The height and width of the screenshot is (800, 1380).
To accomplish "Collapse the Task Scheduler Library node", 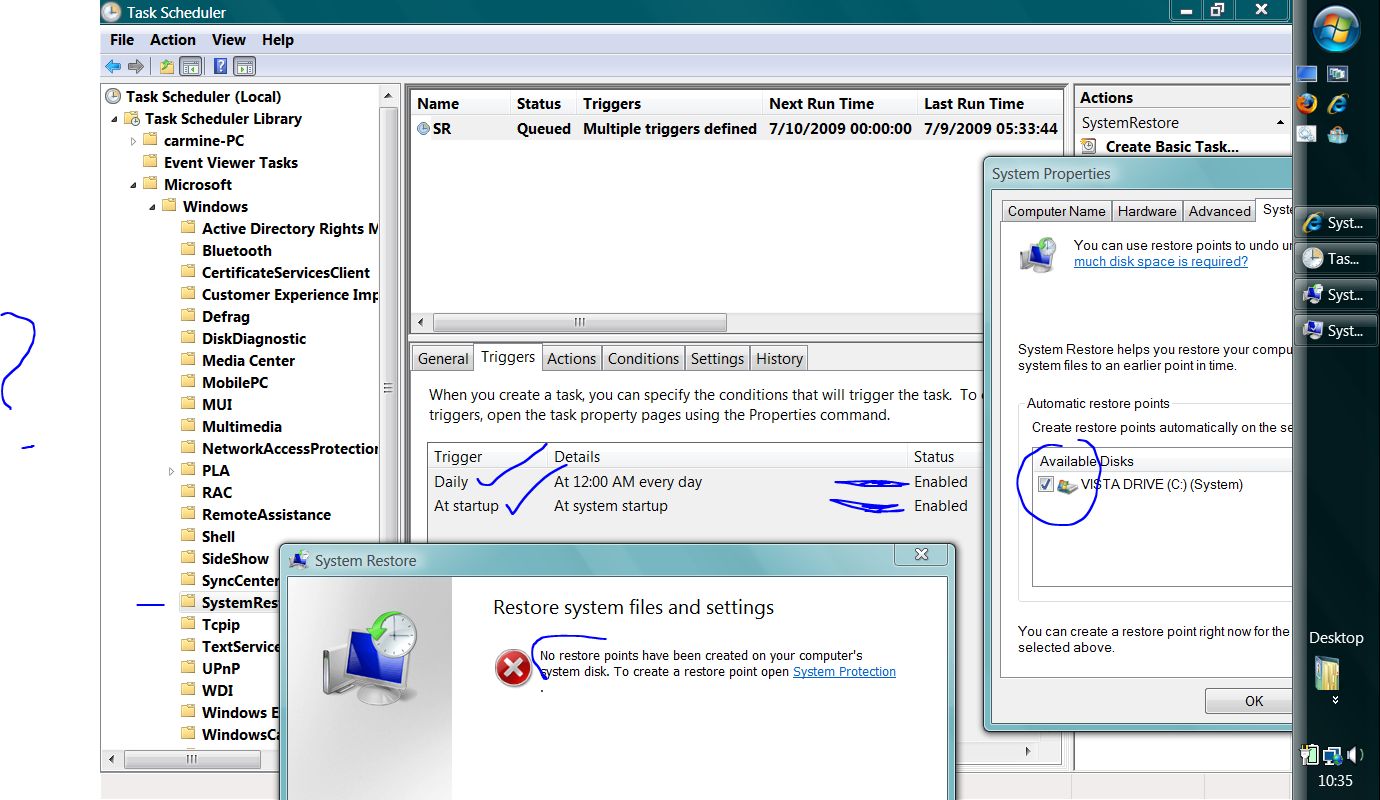I will tap(115, 119).
